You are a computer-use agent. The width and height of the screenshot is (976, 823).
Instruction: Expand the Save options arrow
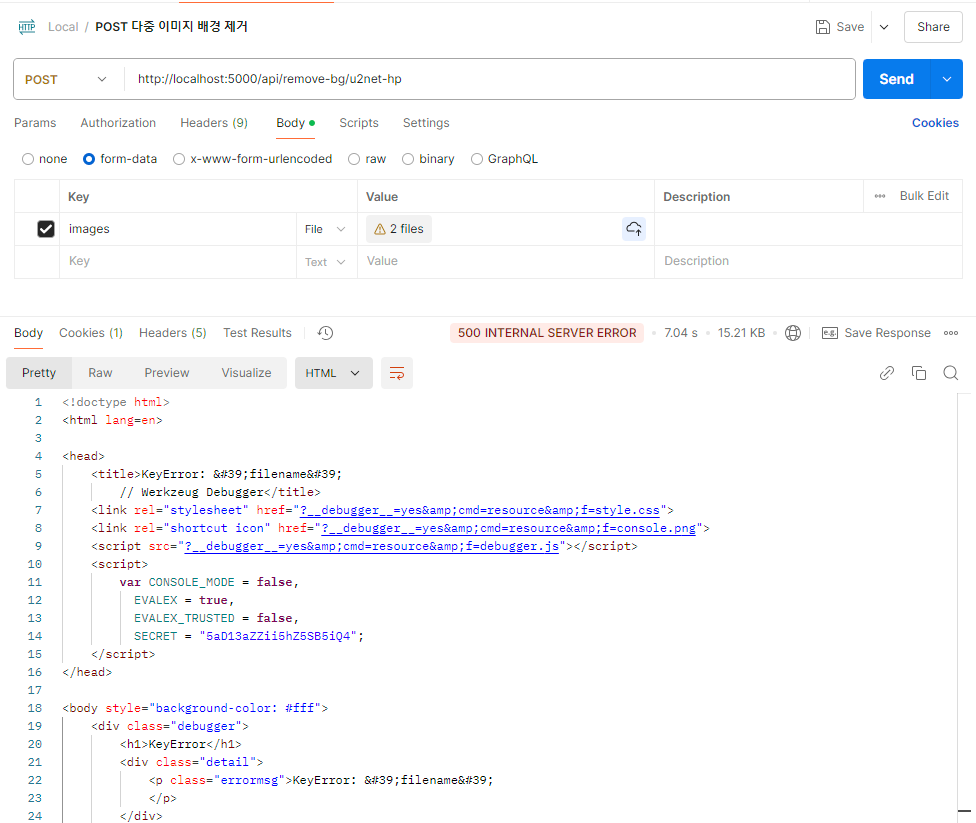(884, 27)
